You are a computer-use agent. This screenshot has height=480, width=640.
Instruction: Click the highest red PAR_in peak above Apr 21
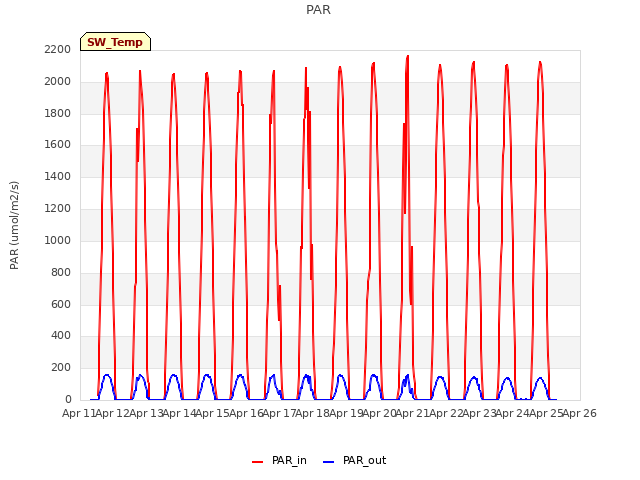click(x=407, y=56)
